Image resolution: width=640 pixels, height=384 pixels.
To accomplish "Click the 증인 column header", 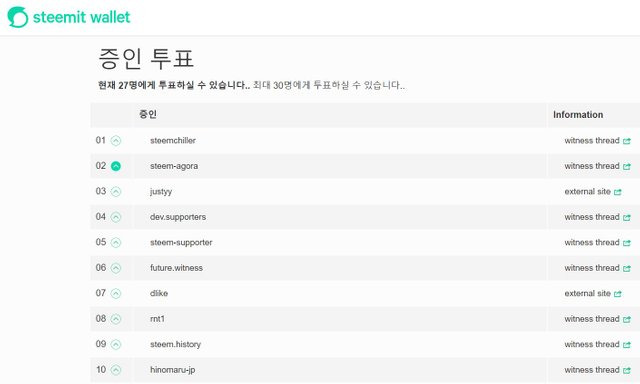I will pyautogui.click(x=148, y=114).
